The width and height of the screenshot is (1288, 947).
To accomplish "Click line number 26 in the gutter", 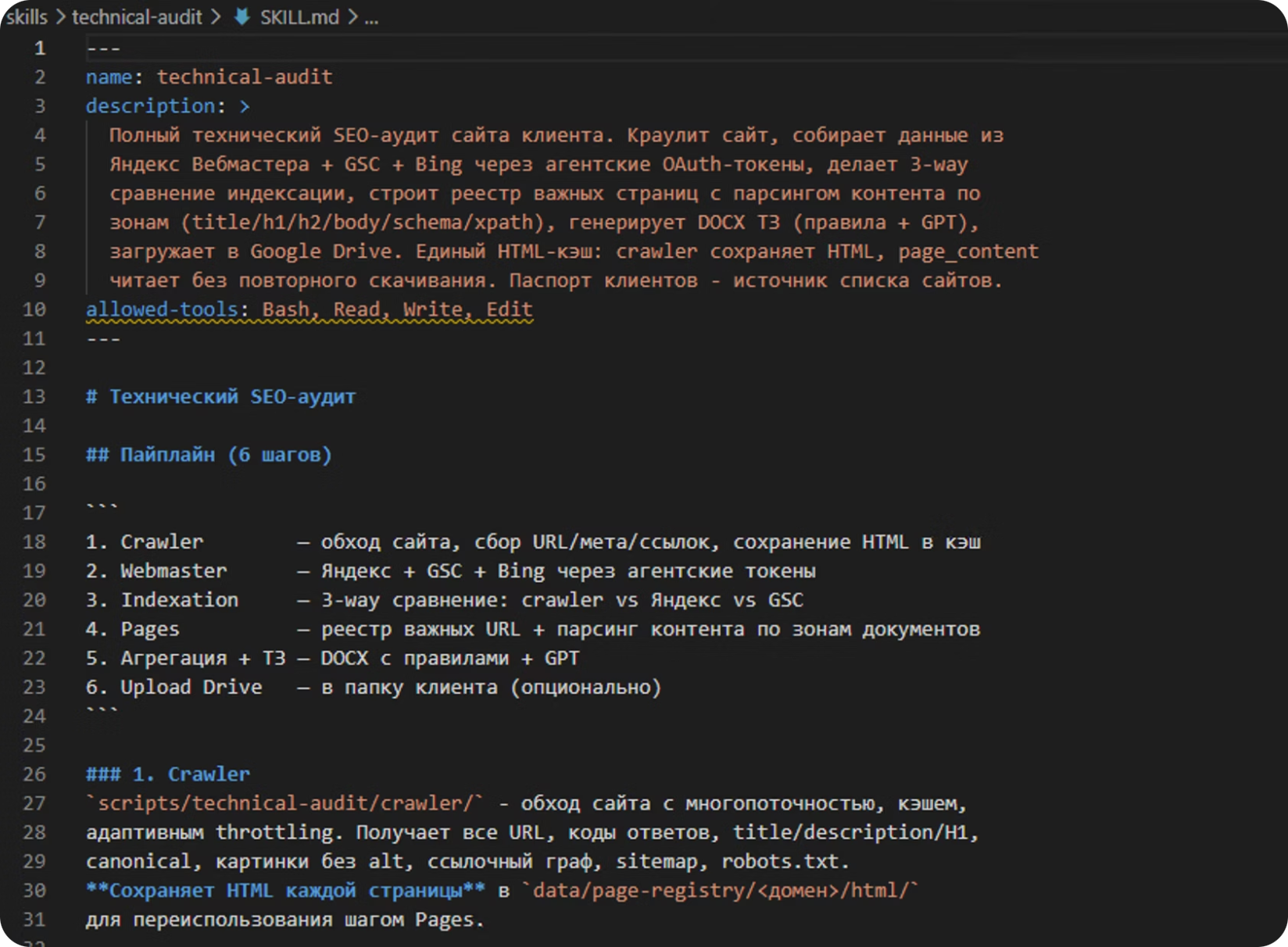I will 34,774.
